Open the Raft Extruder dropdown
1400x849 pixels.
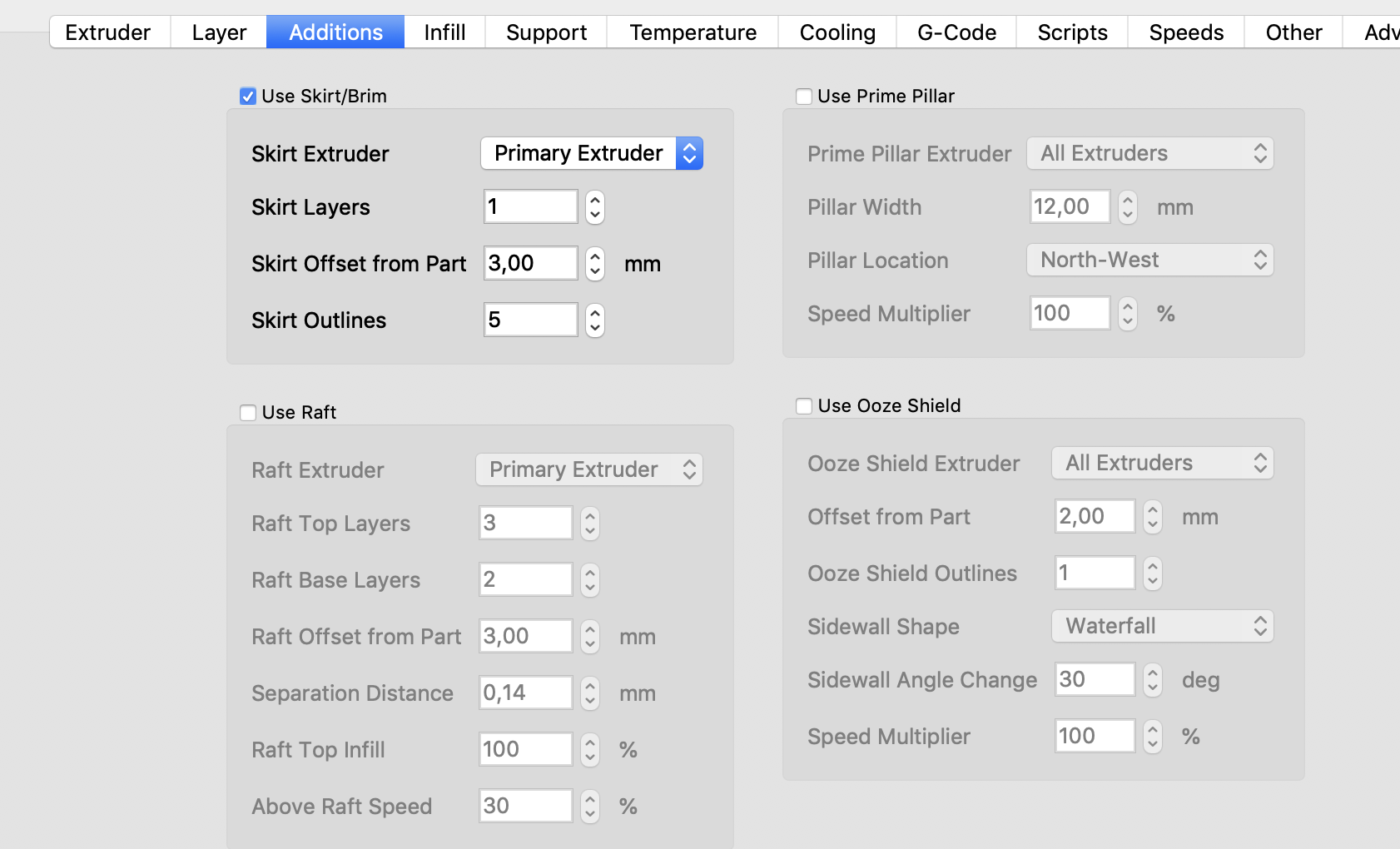589,469
